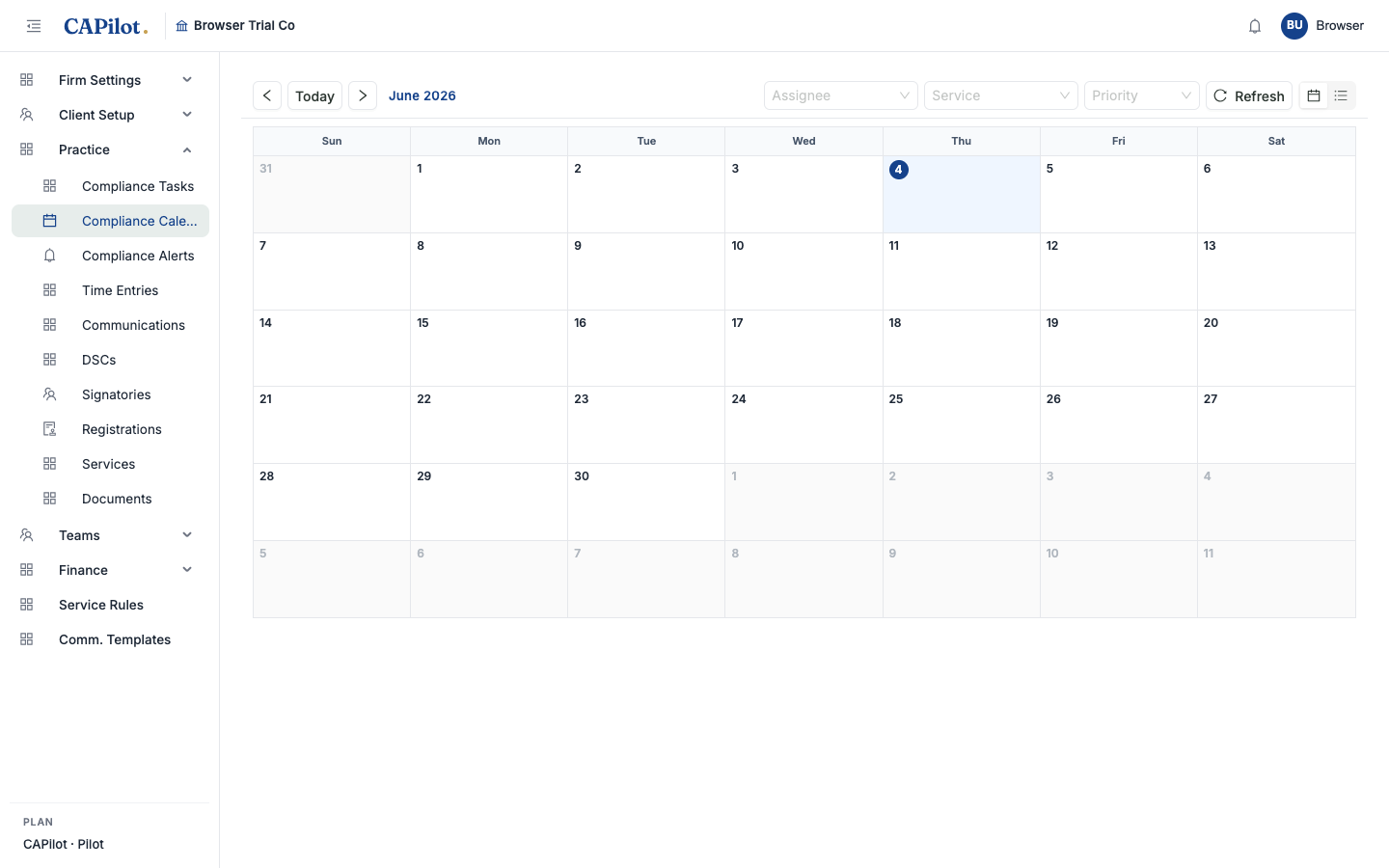The height and width of the screenshot is (868, 1389).
Task: Click the Service Rules icon
Action: (27, 605)
